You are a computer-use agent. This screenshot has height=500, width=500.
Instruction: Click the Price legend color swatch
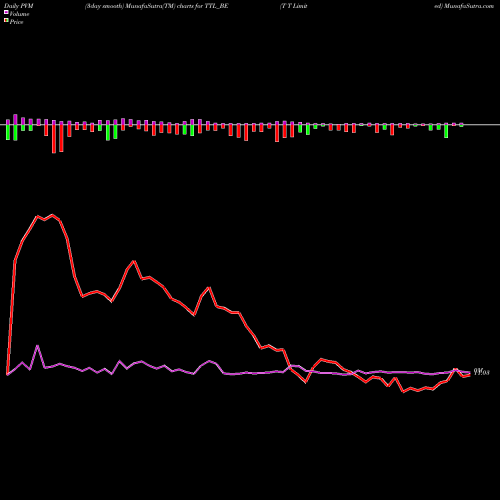(x=6, y=20)
